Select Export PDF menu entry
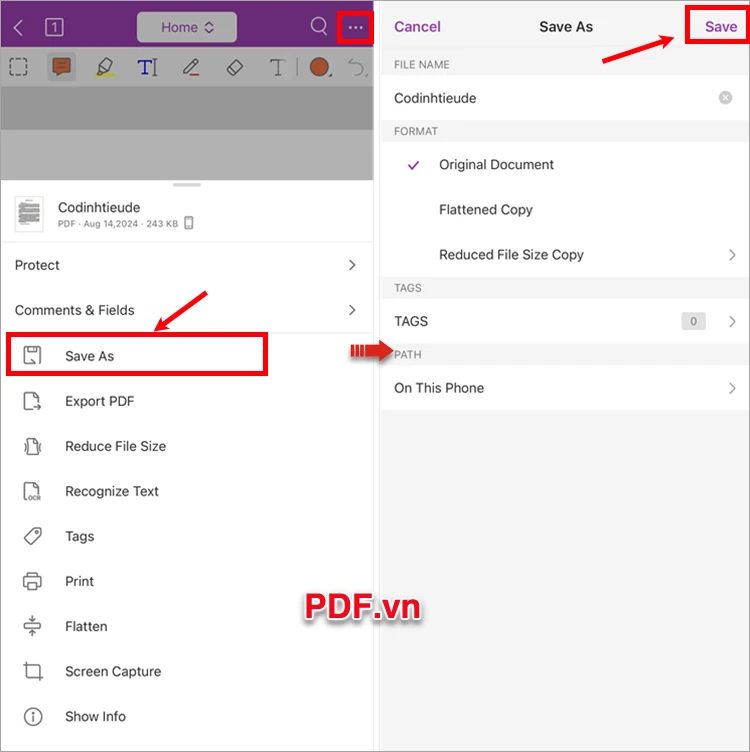750x752 pixels. [187, 401]
